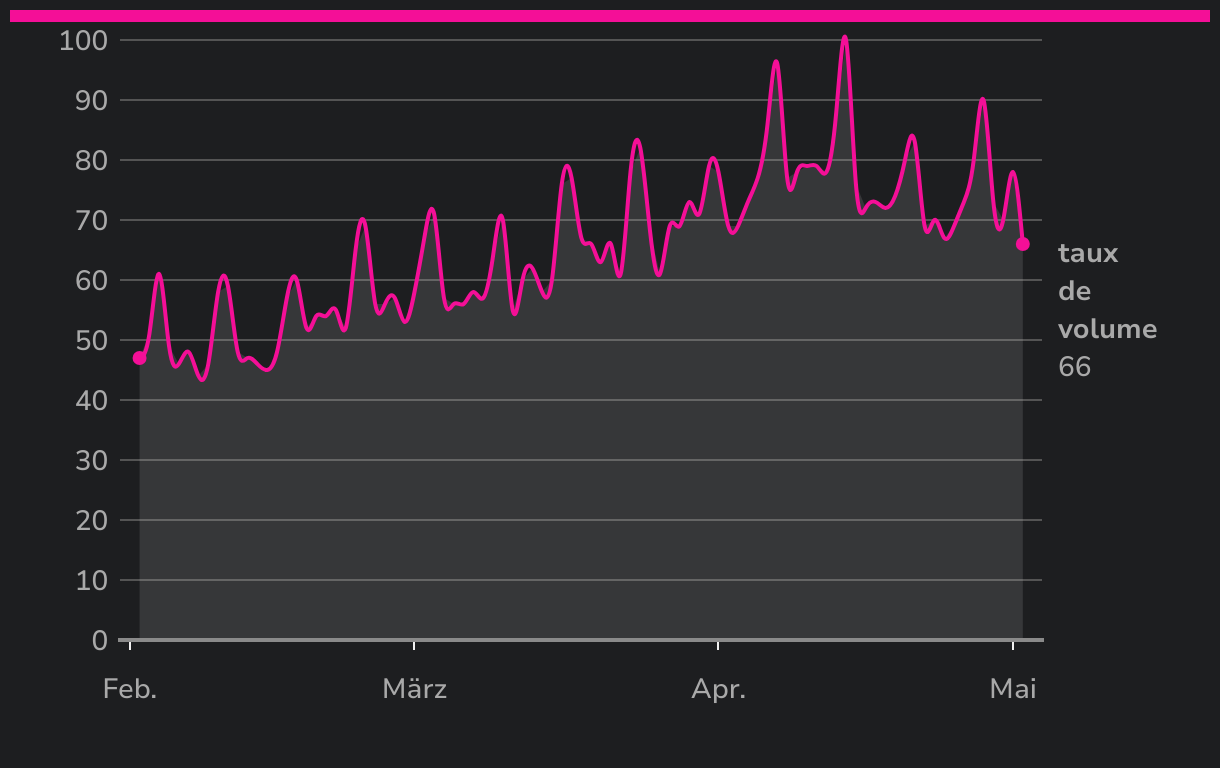
Task: Click the 0 label at the y-axis origin
Action: click(x=99, y=641)
